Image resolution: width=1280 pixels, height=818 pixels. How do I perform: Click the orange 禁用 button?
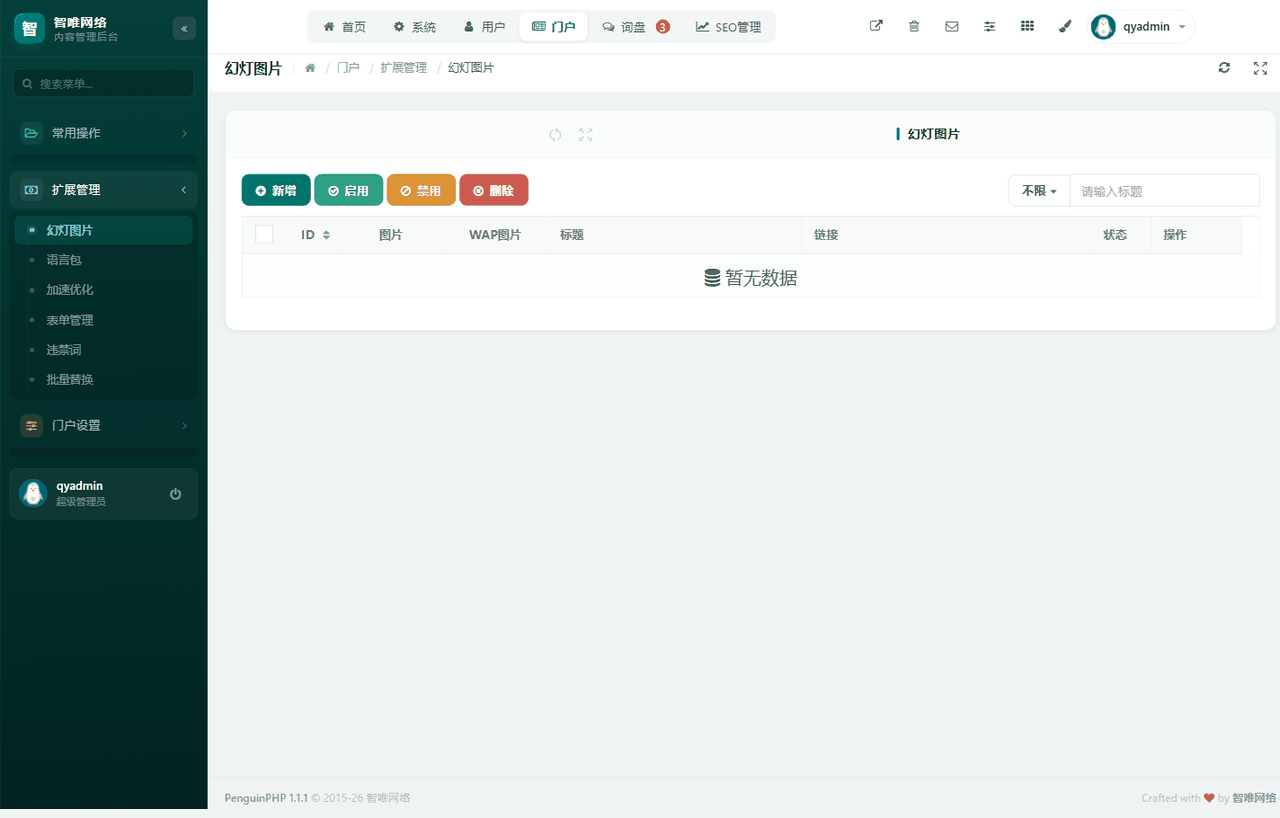[421, 190]
